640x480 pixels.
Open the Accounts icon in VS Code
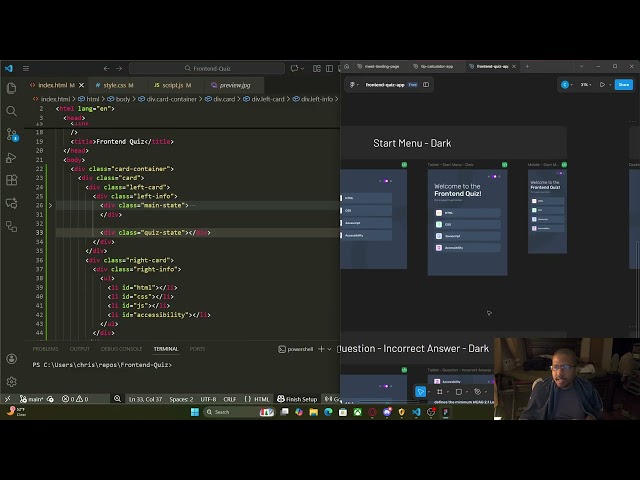(11, 359)
